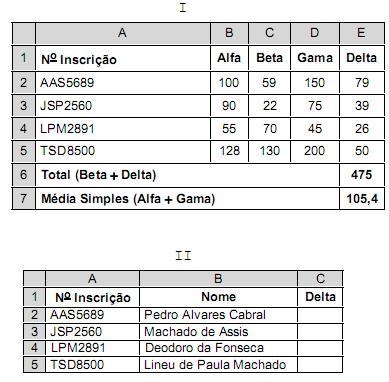Select row 4 header in table II
Image resolution: width=389 pixels, height=382 pixels.
point(34,348)
